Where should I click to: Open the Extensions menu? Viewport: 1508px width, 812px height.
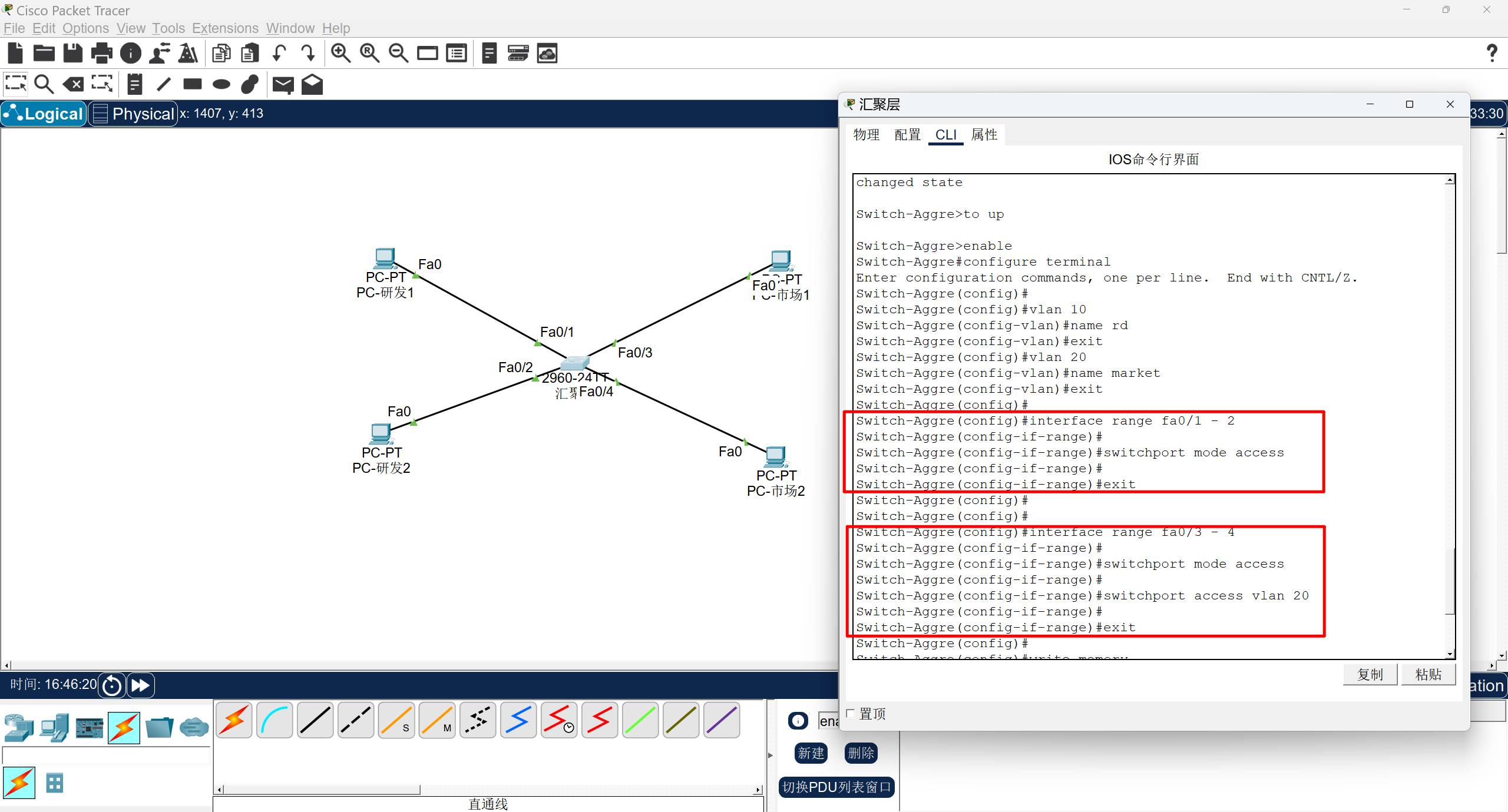pyautogui.click(x=225, y=28)
